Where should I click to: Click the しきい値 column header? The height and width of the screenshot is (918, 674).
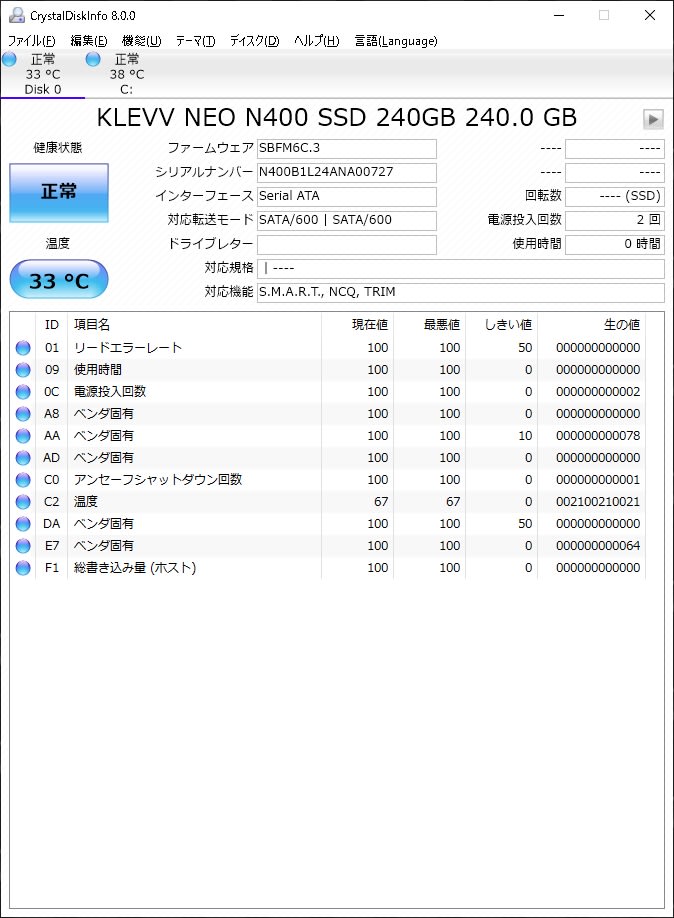[501, 325]
